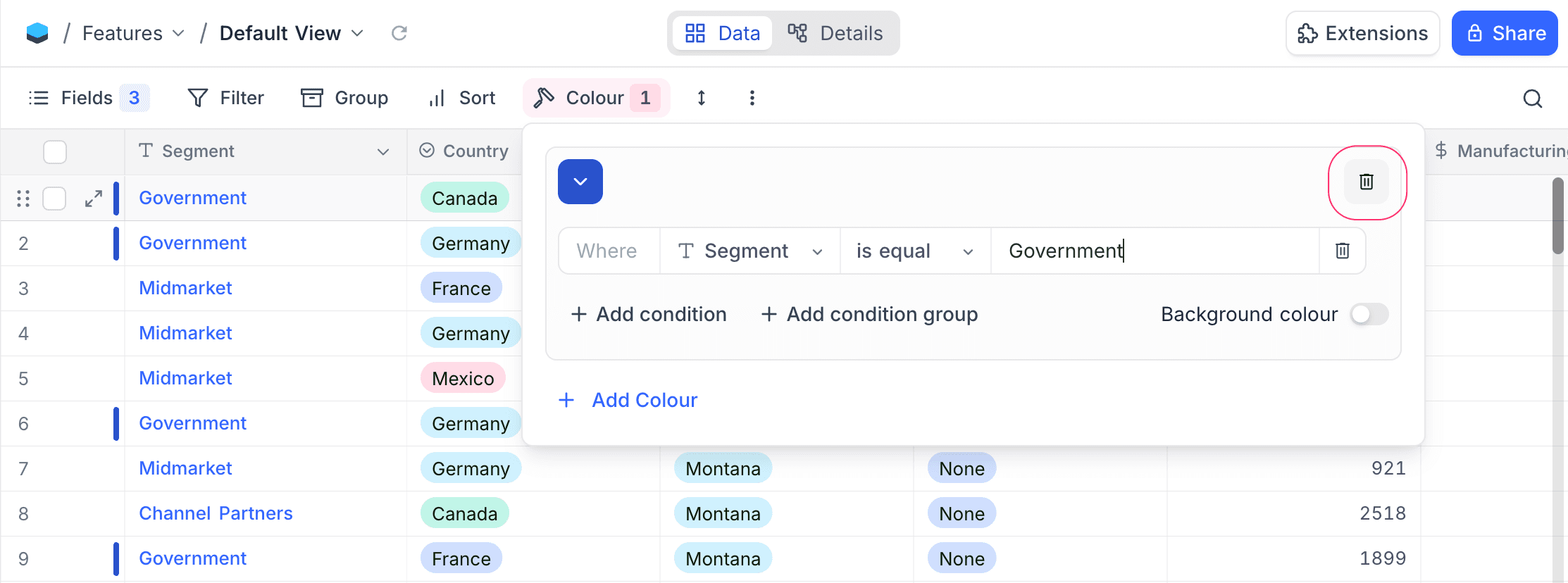Image resolution: width=1568 pixels, height=583 pixels.
Task: Delete the colour rule with top trash icon
Action: coord(1366,182)
